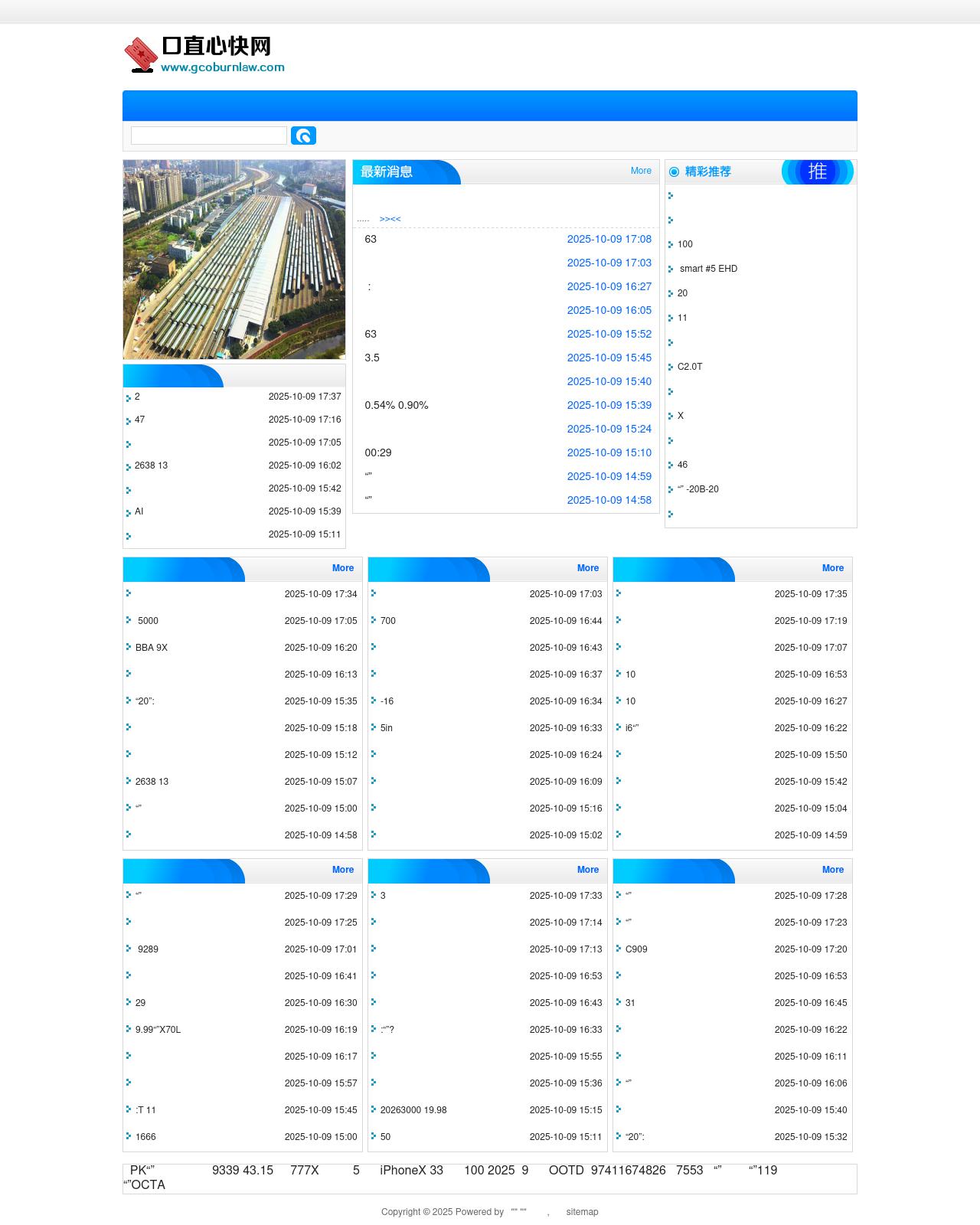
Task: Click the 'iPhoneX 33' footer tag link
Action: point(411,1170)
